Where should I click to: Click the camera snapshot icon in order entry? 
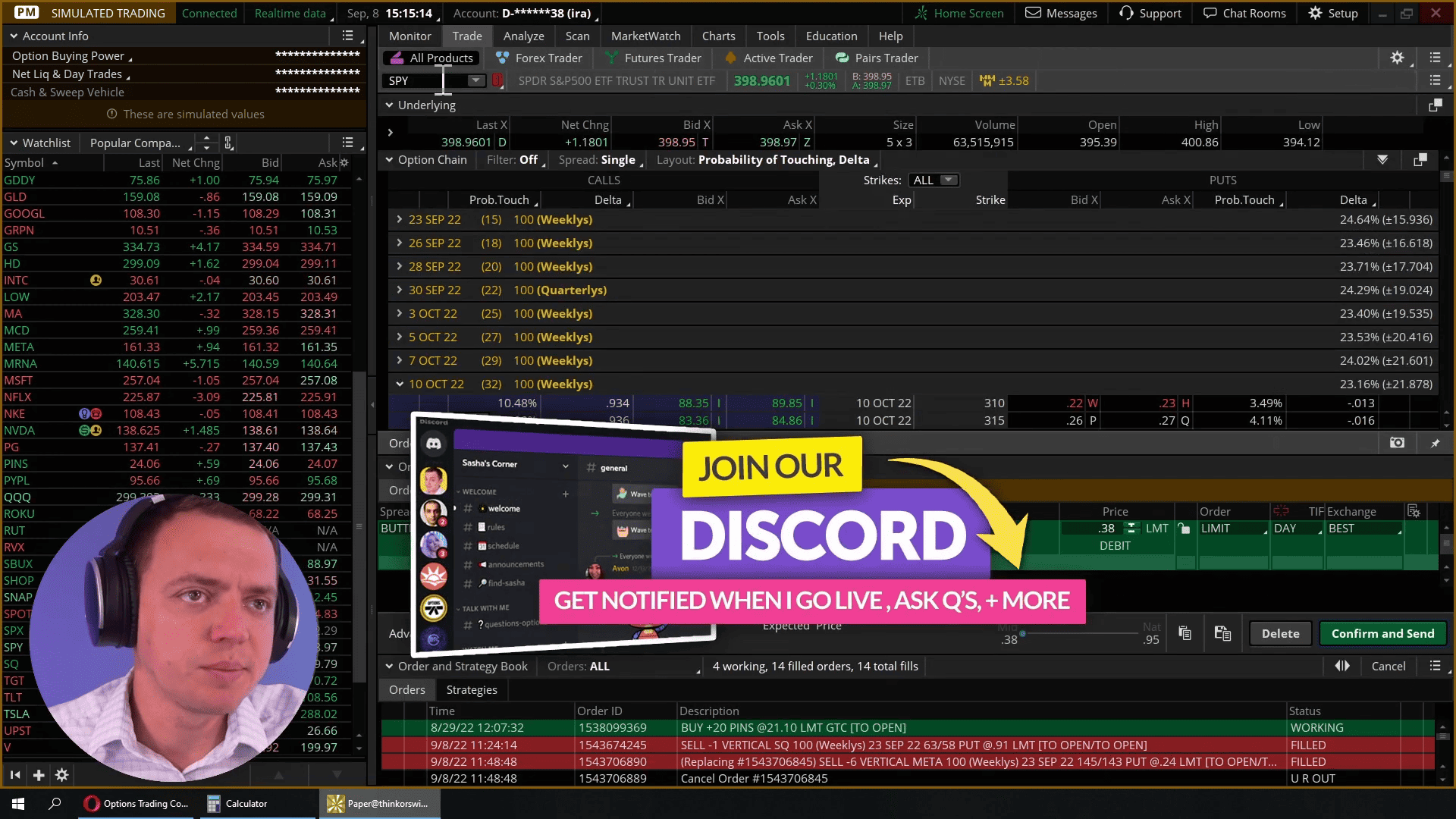[1397, 443]
